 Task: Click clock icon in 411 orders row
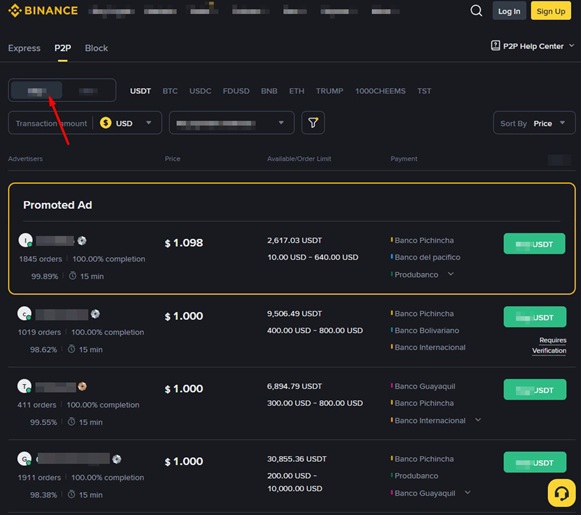point(72,422)
